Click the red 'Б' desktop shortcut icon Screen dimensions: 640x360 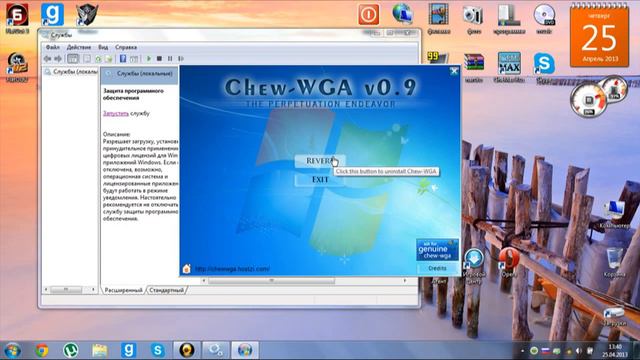(x=17, y=15)
